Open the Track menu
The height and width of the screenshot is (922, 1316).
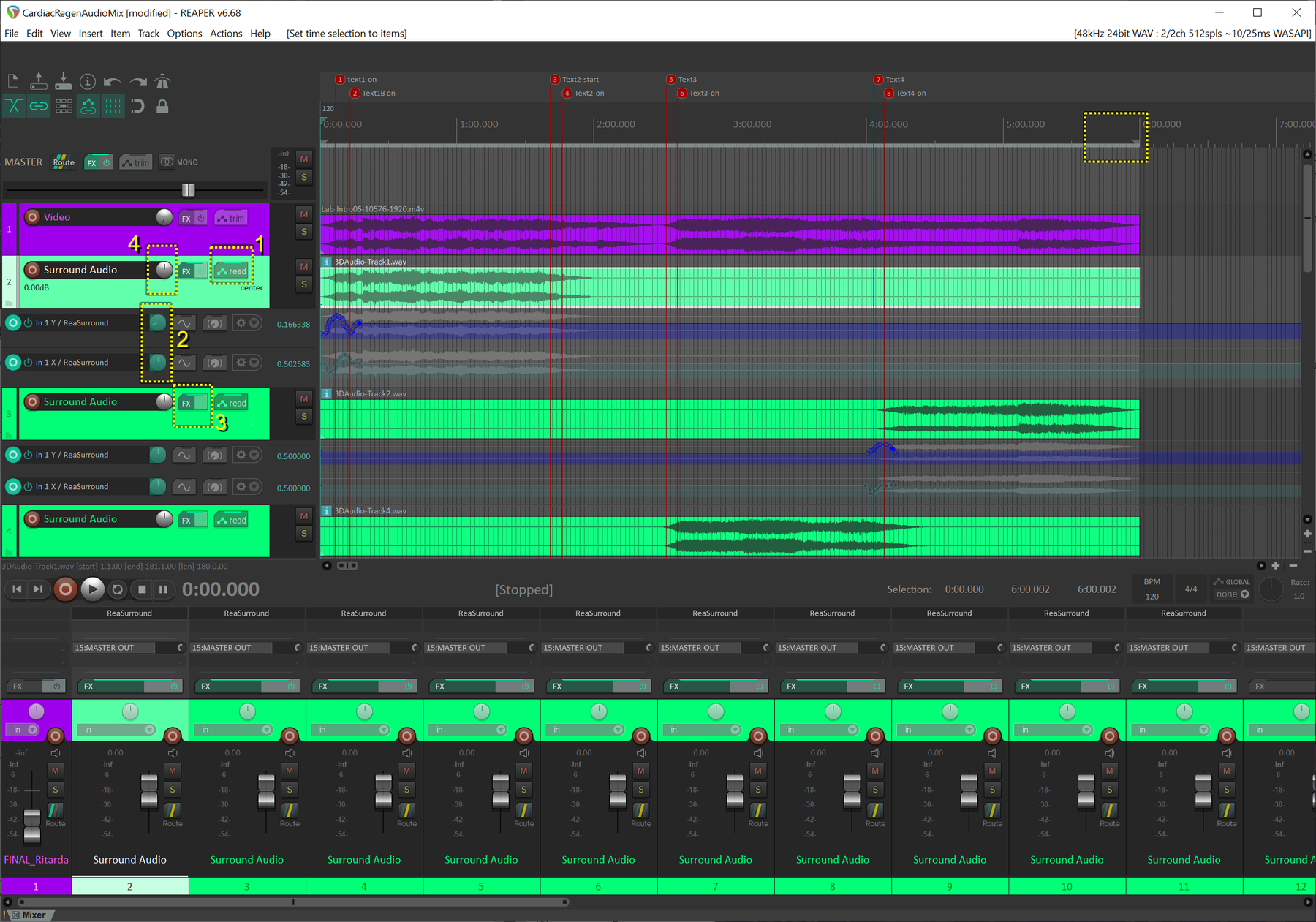pyautogui.click(x=148, y=33)
